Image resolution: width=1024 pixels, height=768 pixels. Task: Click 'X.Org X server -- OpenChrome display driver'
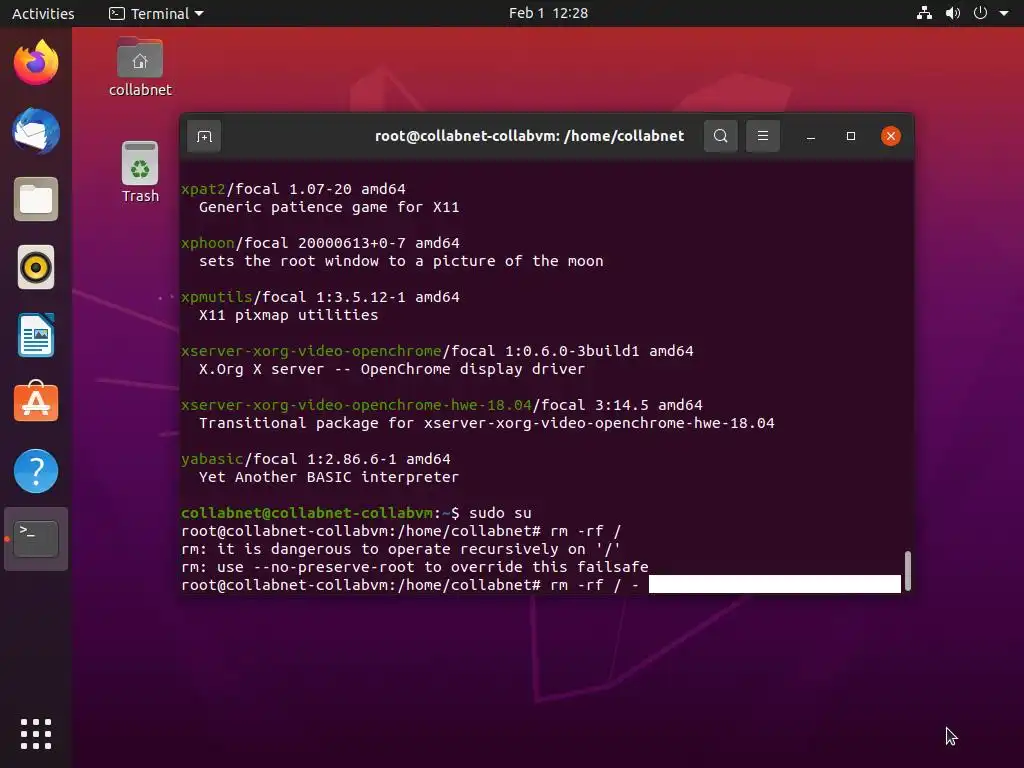tap(392, 369)
